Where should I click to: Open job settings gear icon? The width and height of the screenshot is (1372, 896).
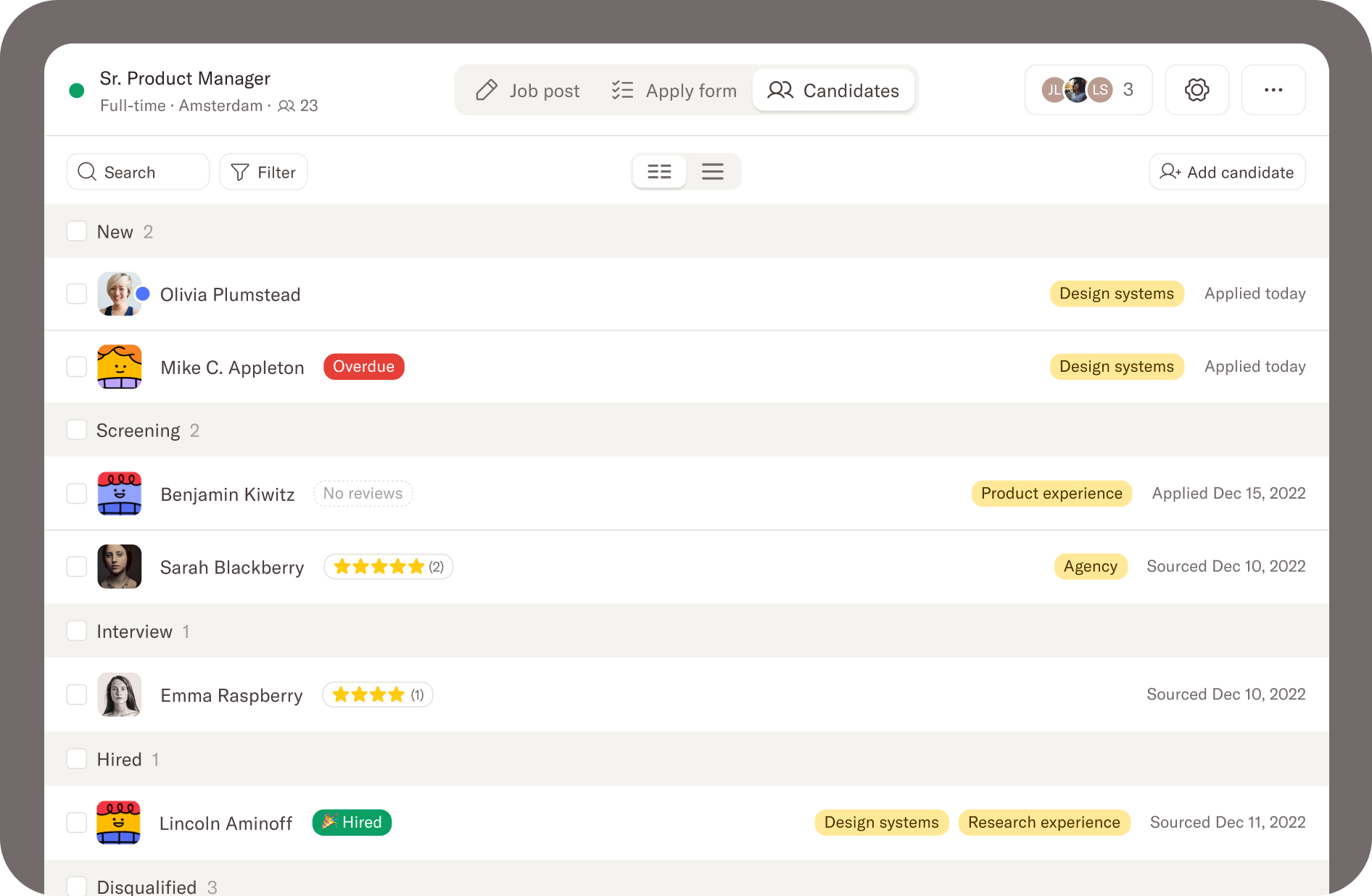click(1197, 90)
